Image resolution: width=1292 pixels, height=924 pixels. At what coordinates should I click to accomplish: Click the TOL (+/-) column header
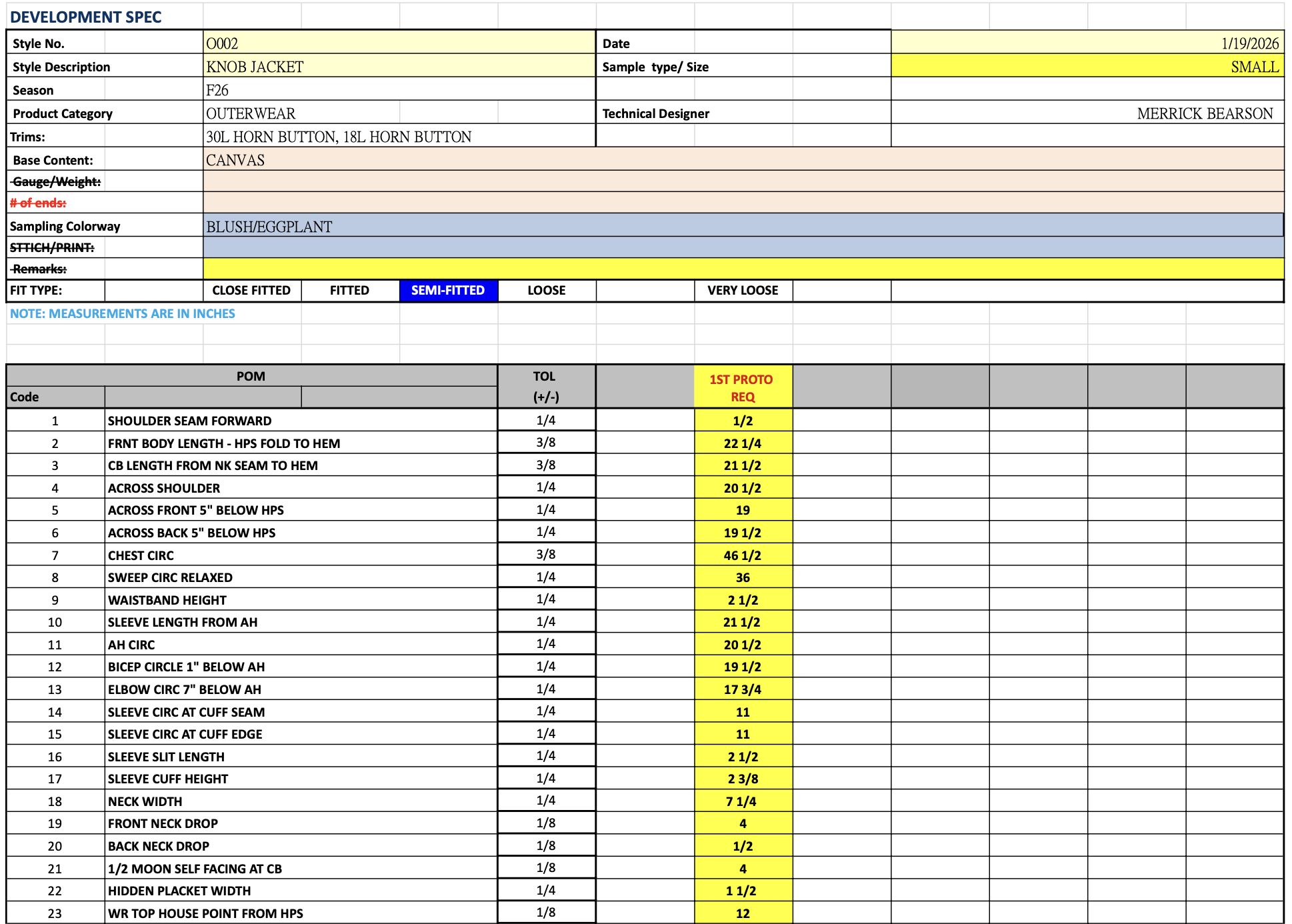(x=545, y=387)
